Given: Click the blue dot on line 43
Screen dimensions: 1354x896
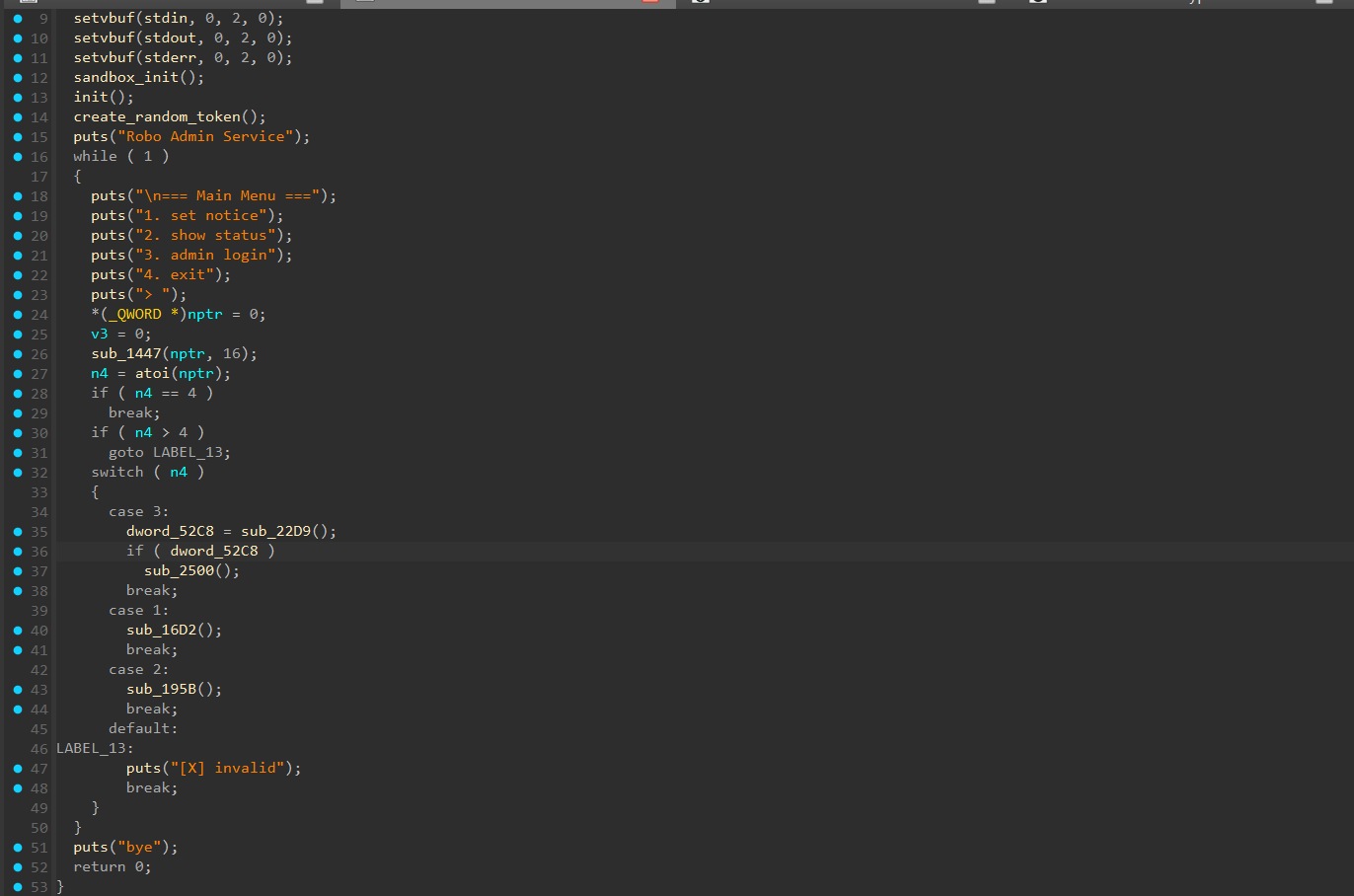Looking at the screenshot, I should [x=18, y=689].
